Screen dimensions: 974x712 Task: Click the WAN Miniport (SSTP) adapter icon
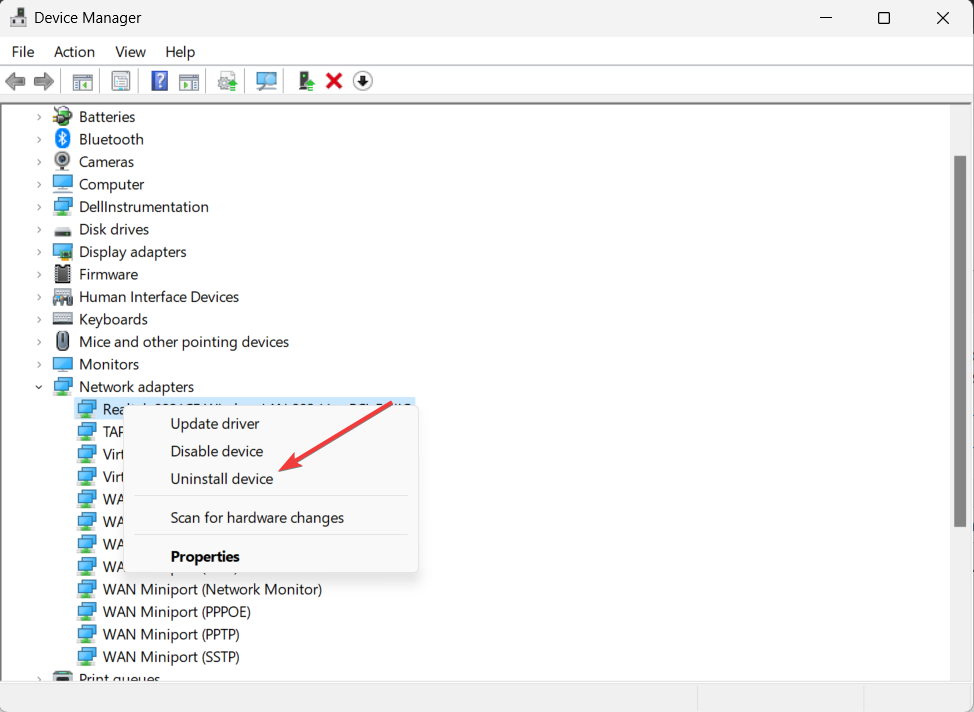(87, 656)
